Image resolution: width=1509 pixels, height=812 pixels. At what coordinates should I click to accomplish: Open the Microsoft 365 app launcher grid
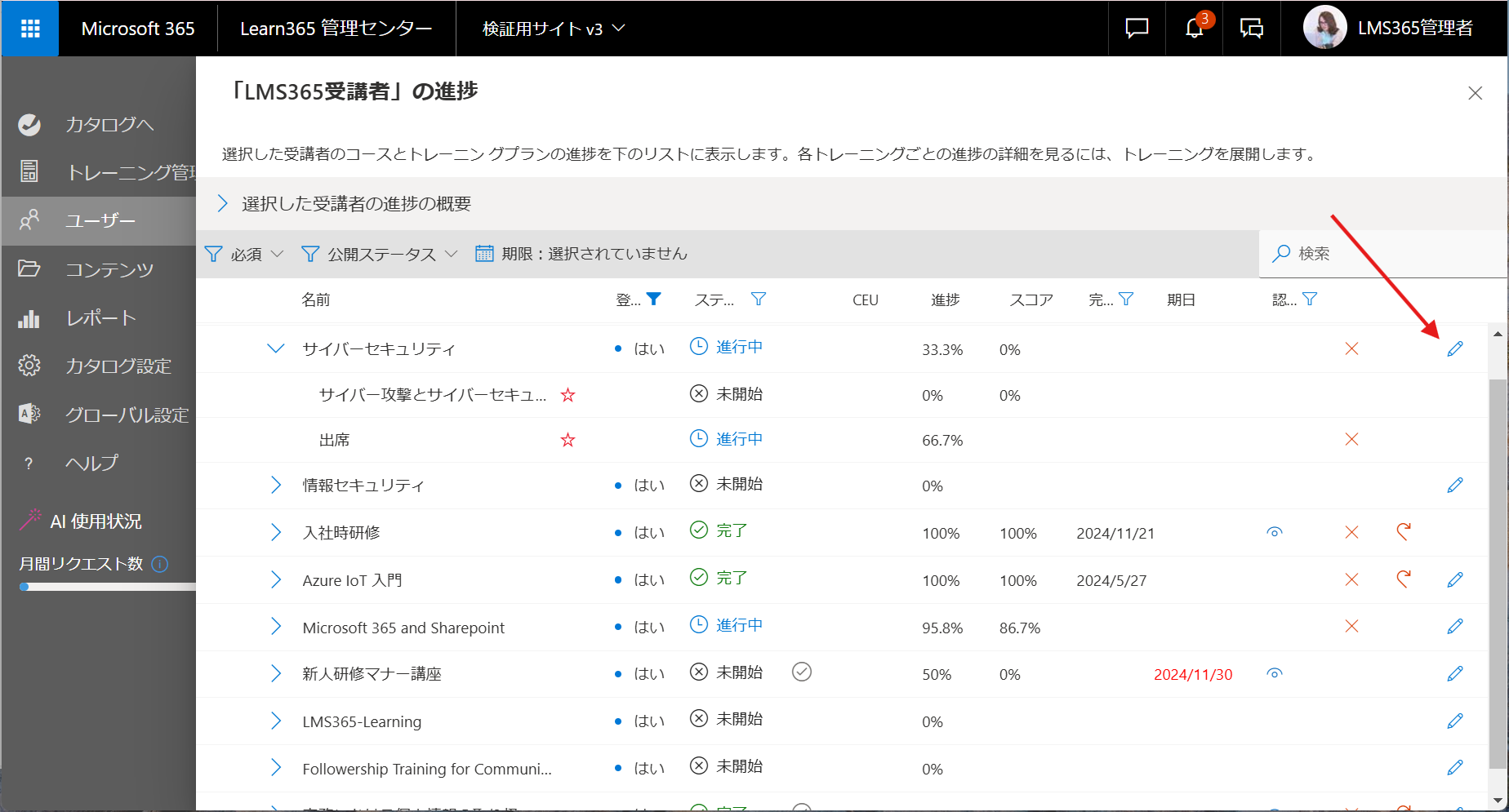pos(30,29)
